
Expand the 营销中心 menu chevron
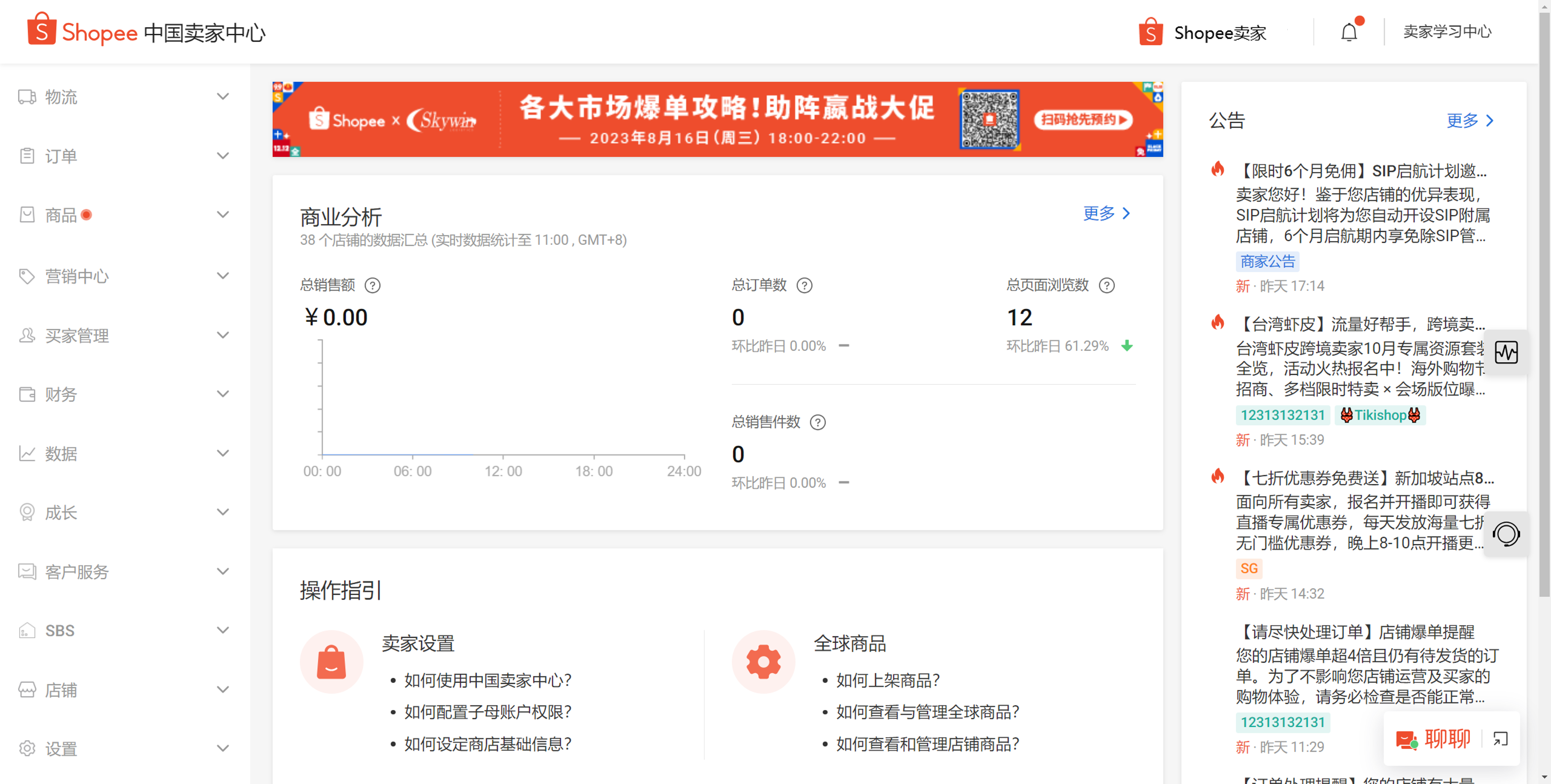223,276
